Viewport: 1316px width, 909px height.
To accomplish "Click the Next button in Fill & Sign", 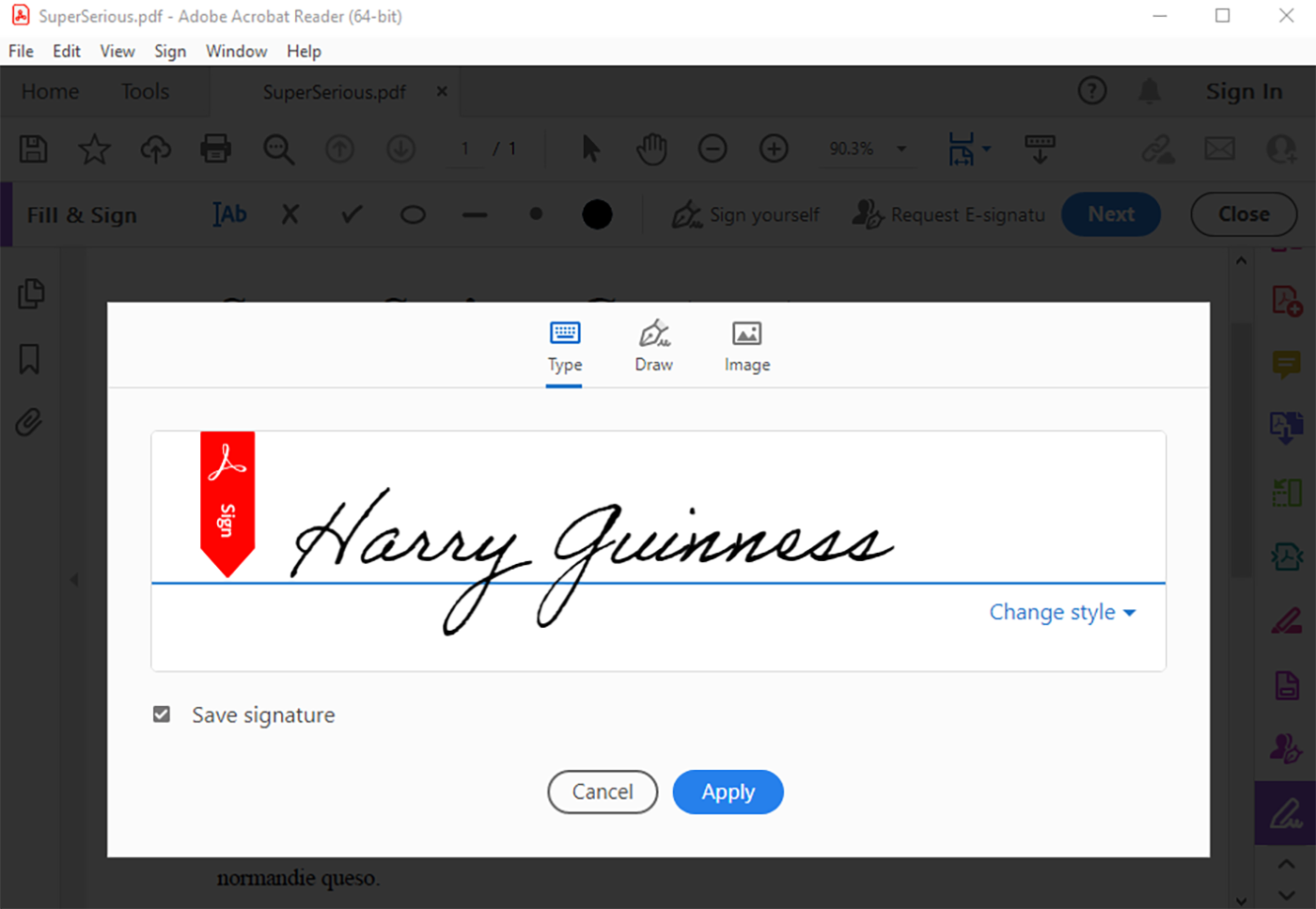I will (x=1111, y=214).
